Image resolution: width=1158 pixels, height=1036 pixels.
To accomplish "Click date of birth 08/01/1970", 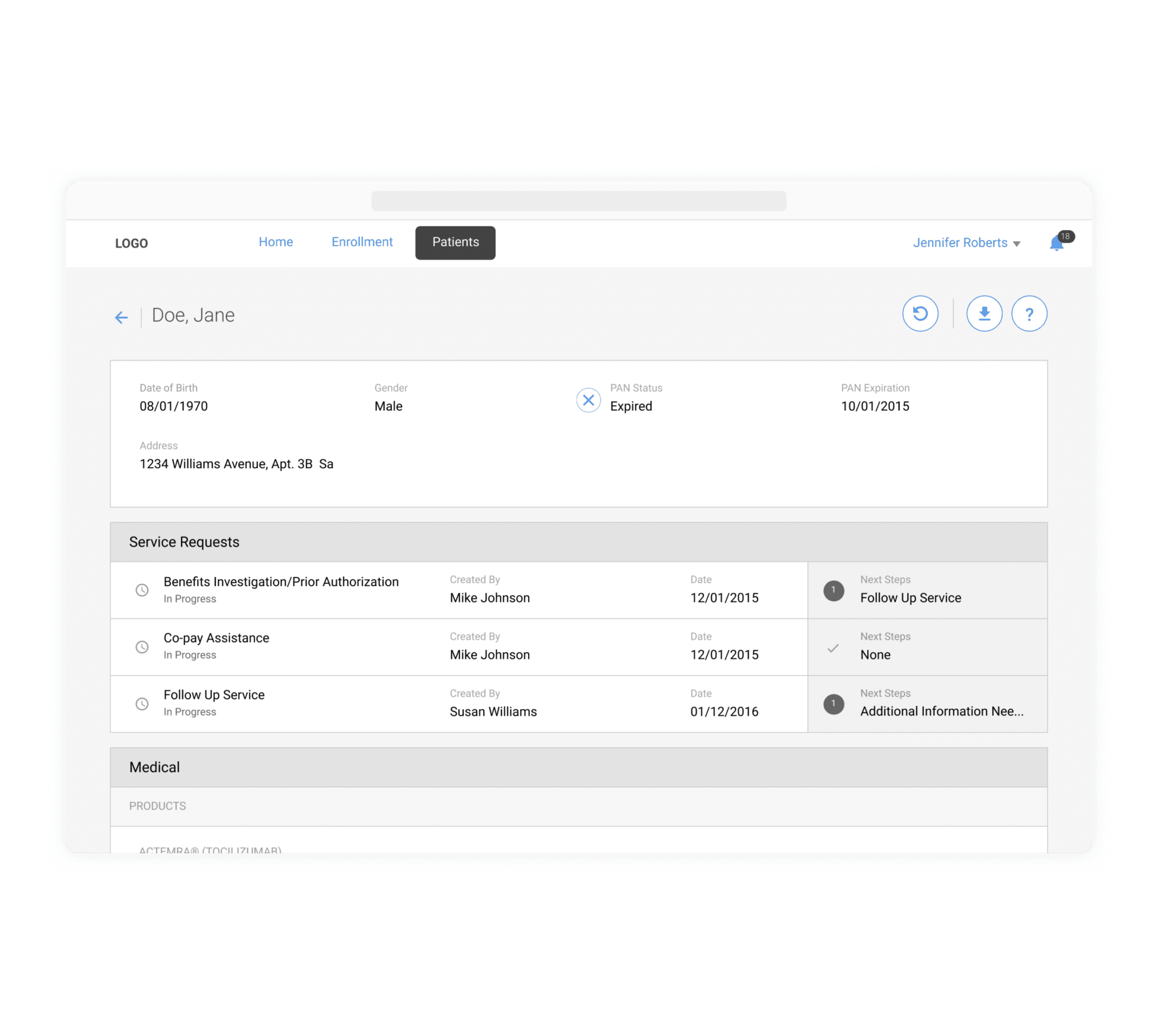I will tap(174, 406).
